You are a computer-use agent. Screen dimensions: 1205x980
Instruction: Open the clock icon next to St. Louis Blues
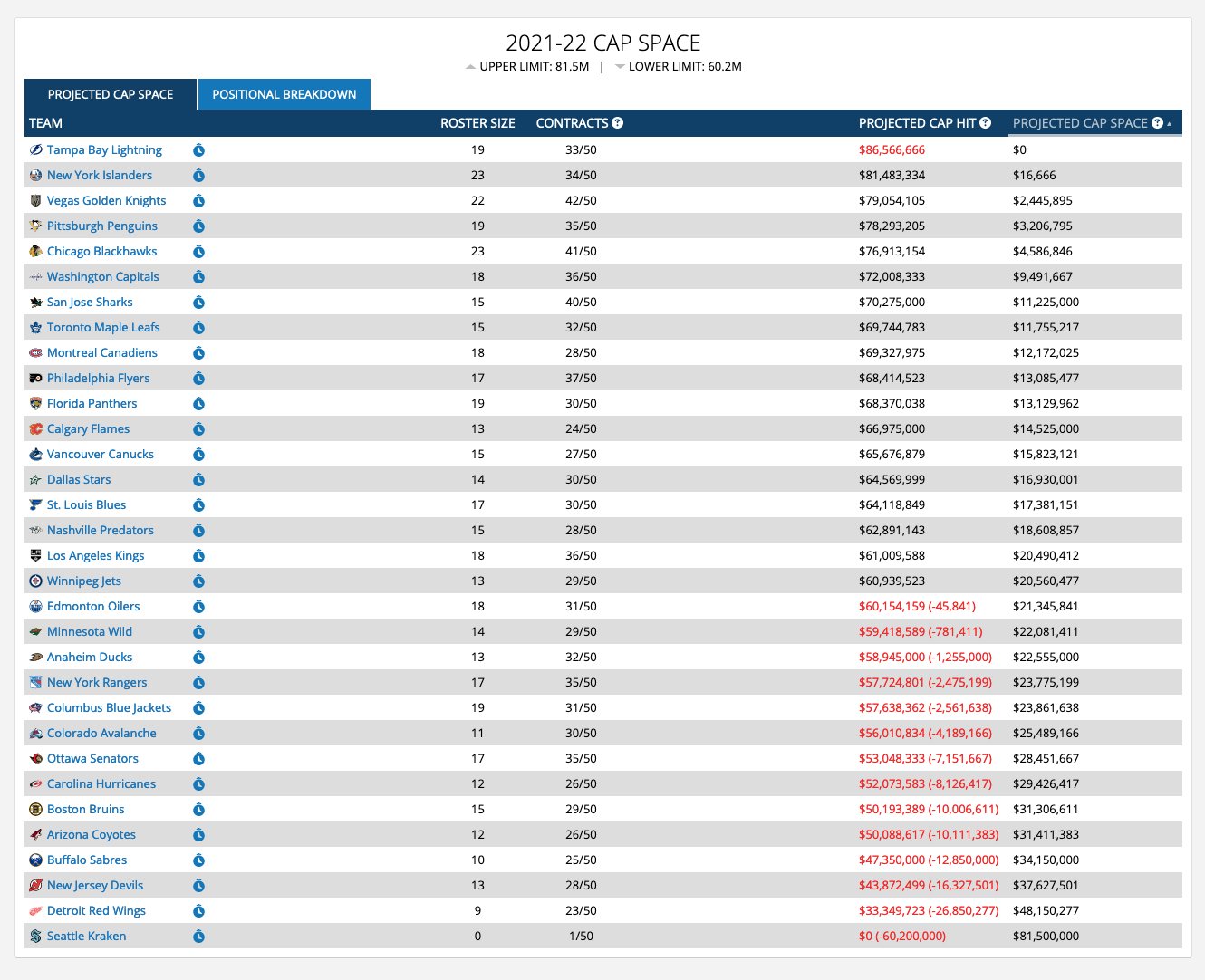tap(198, 505)
